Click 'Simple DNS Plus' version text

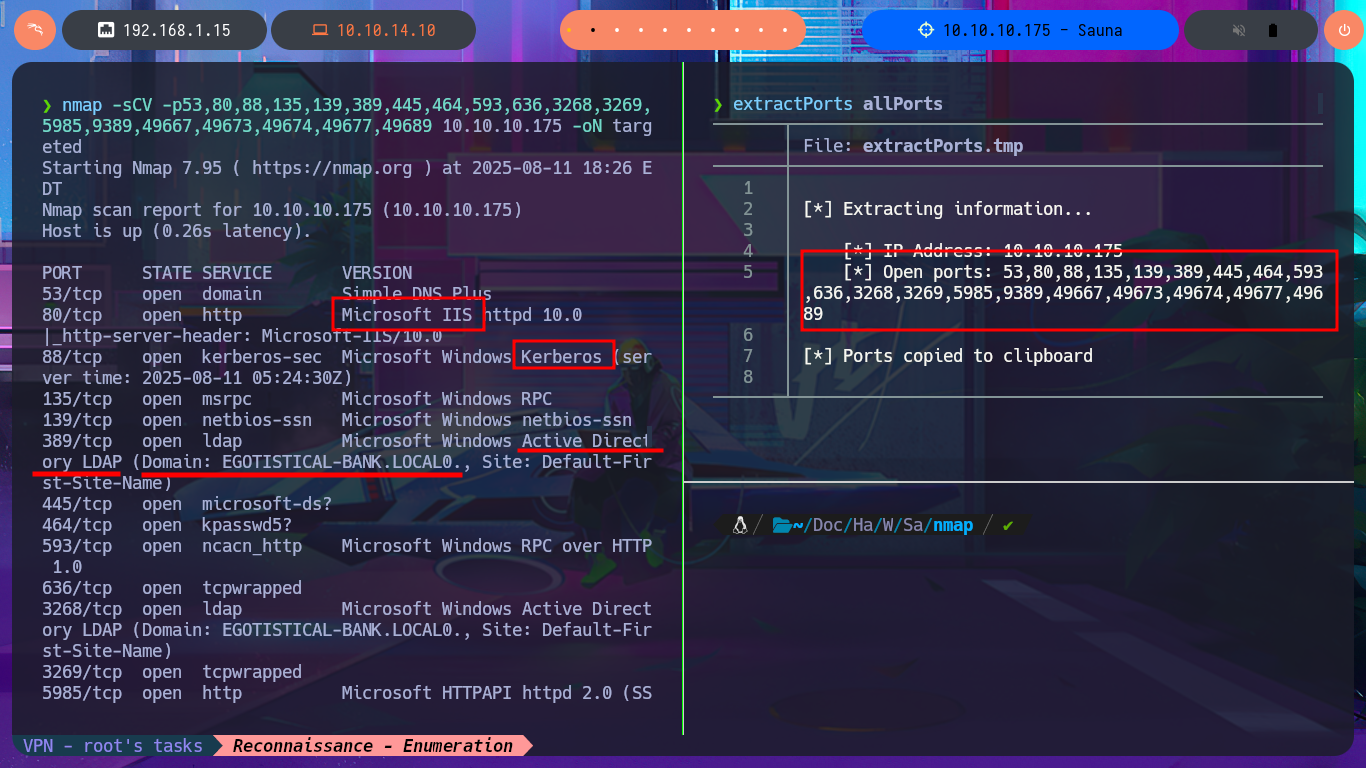(417, 294)
